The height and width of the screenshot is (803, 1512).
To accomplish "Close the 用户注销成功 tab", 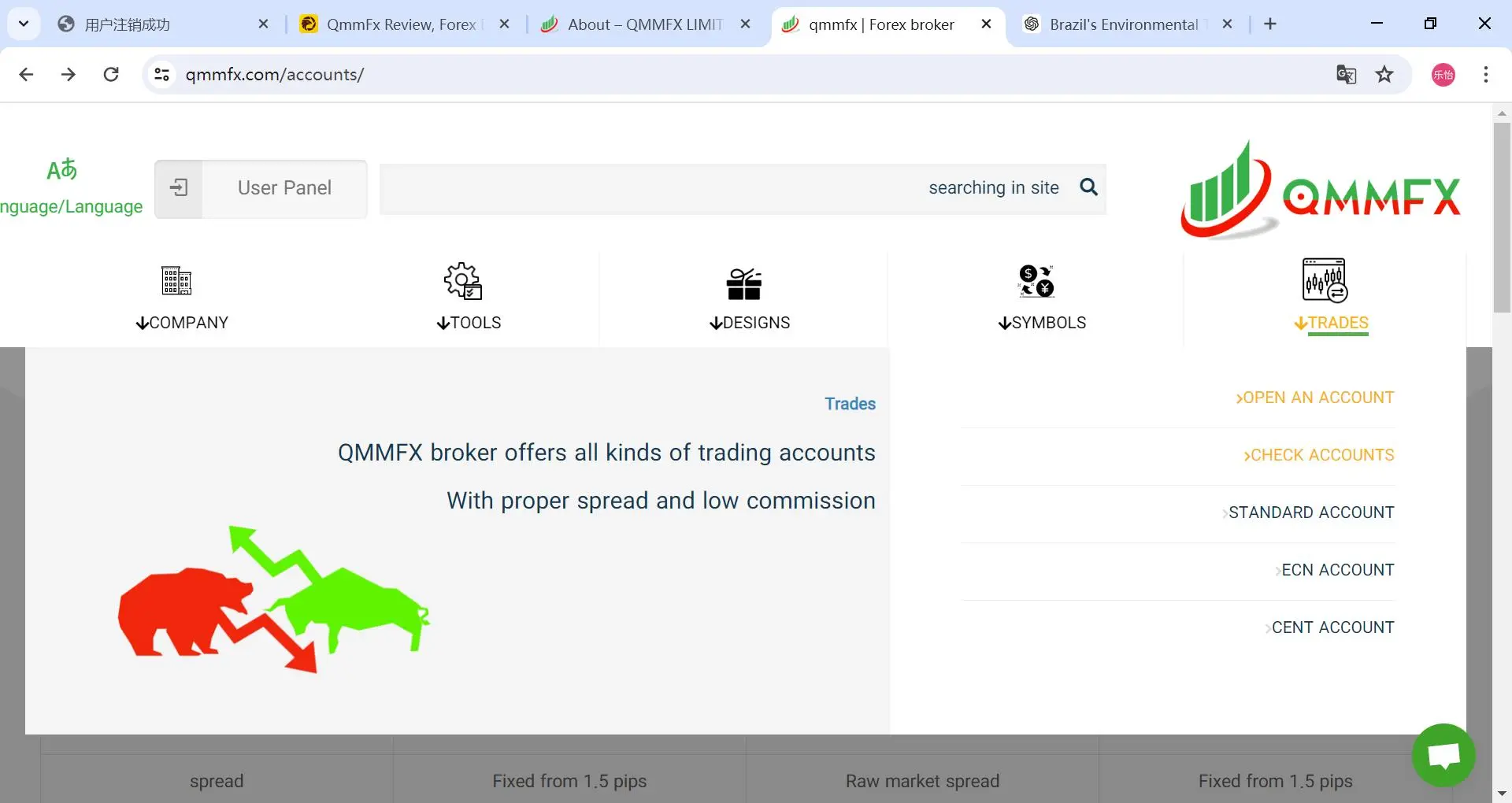I will coord(264,24).
